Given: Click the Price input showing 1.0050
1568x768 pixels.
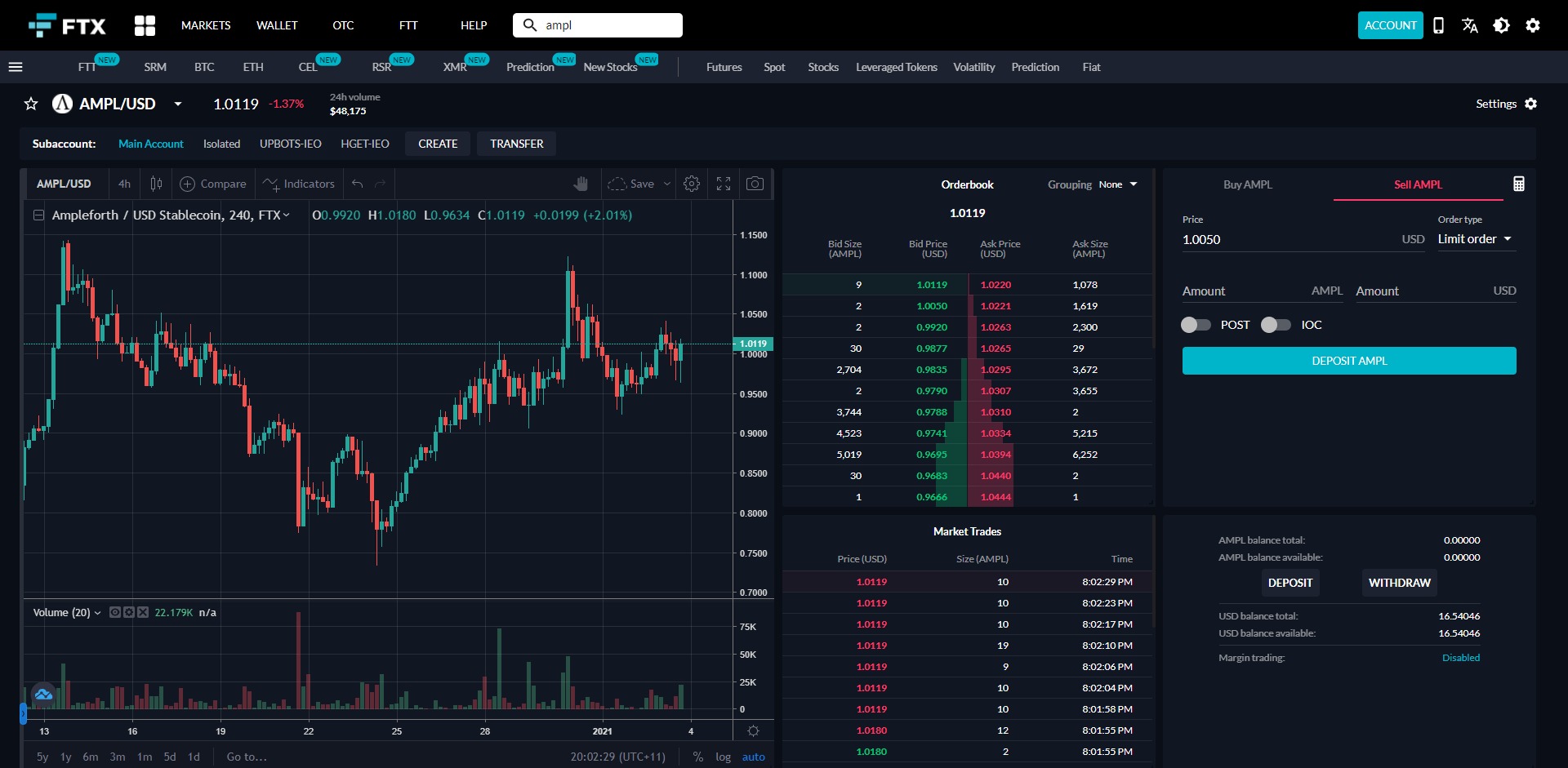Looking at the screenshot, I should click(1303, 239).
